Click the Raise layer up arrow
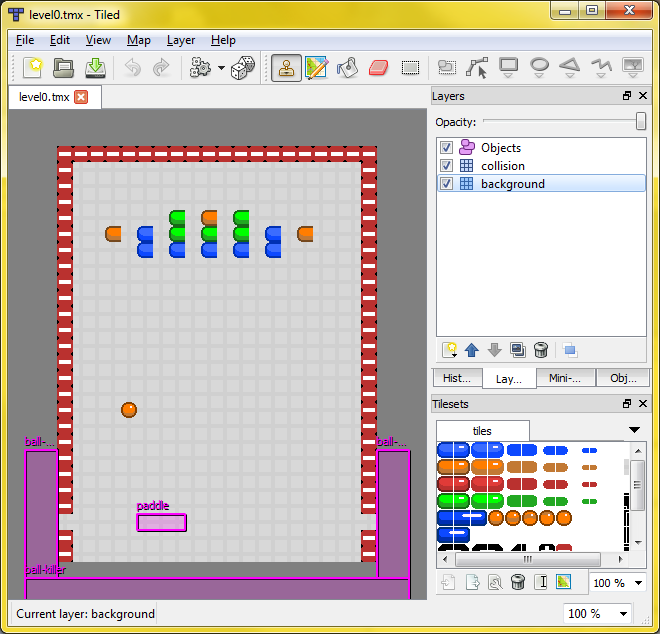The height and width of the screenshot is (634, 660). [472, 350]
